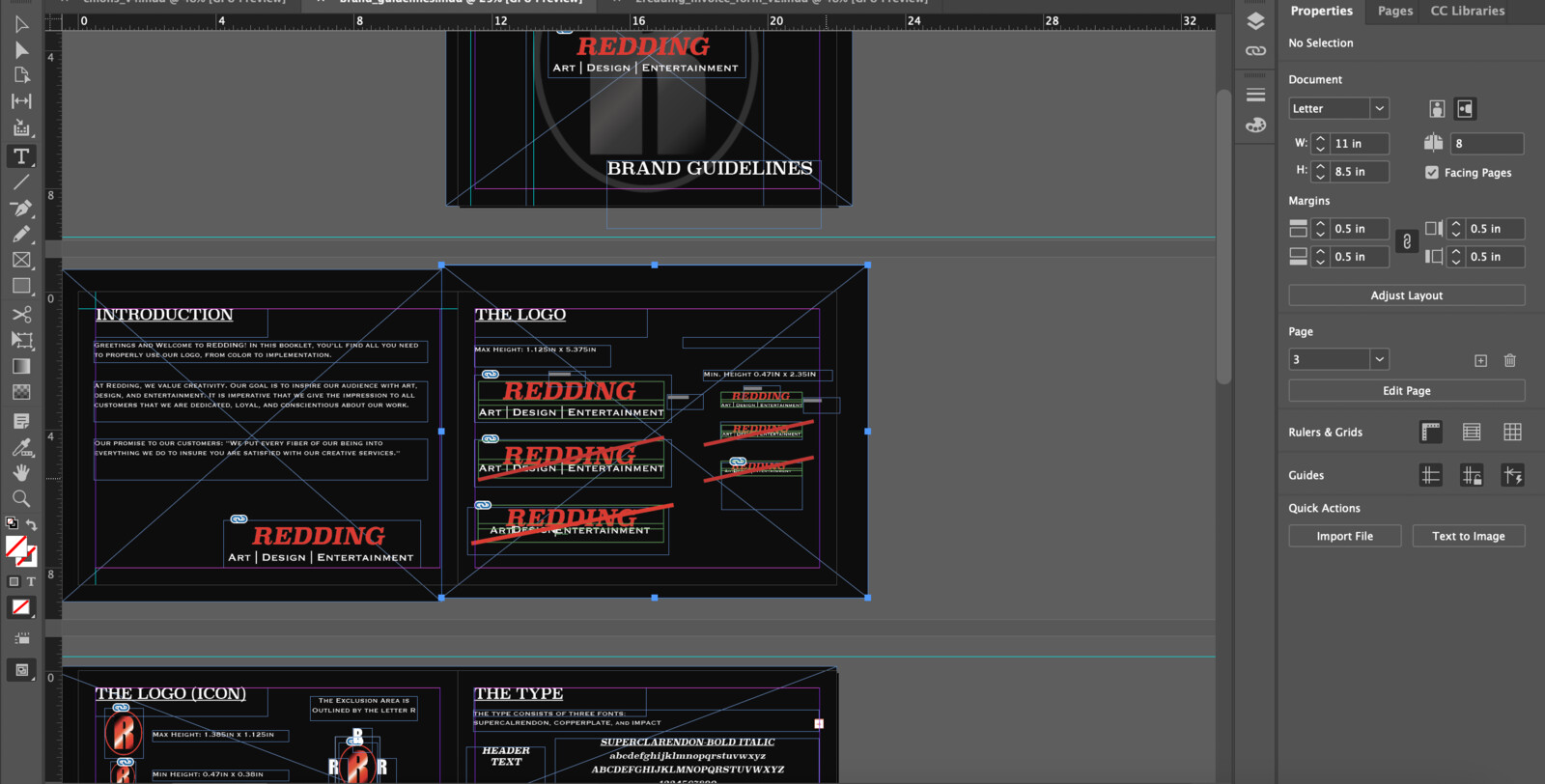Select the Rectangle tool

coord(21,286)
